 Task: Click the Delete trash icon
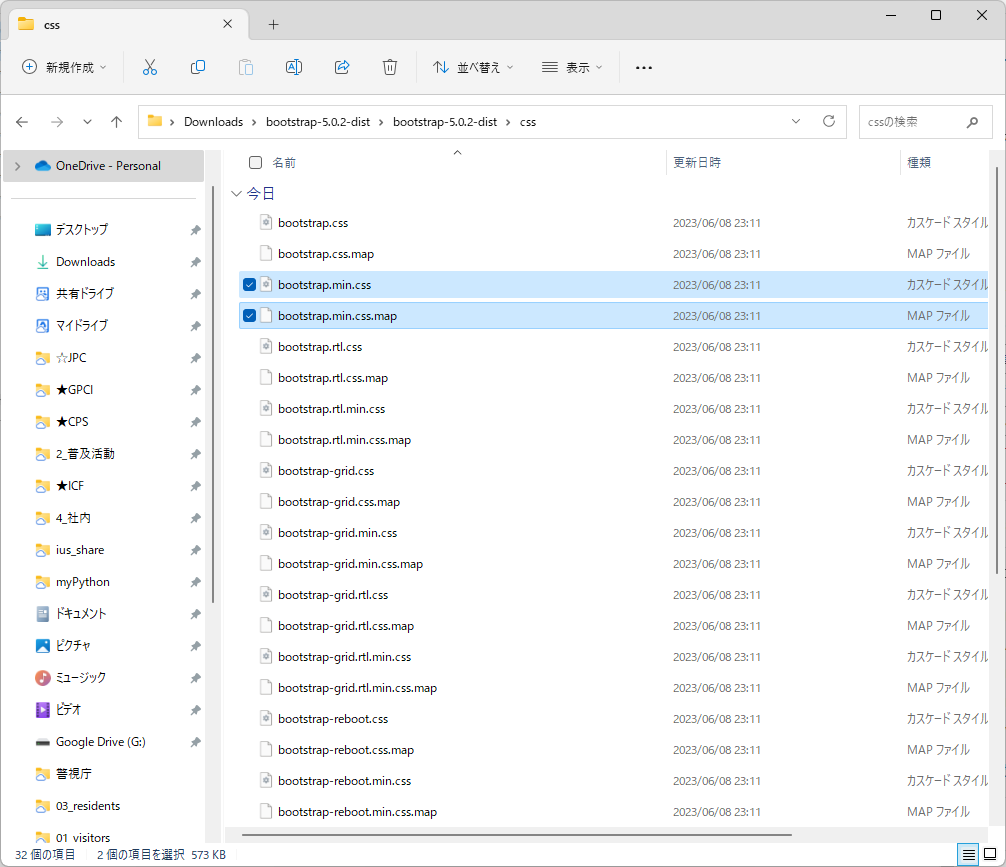(390, 67)
